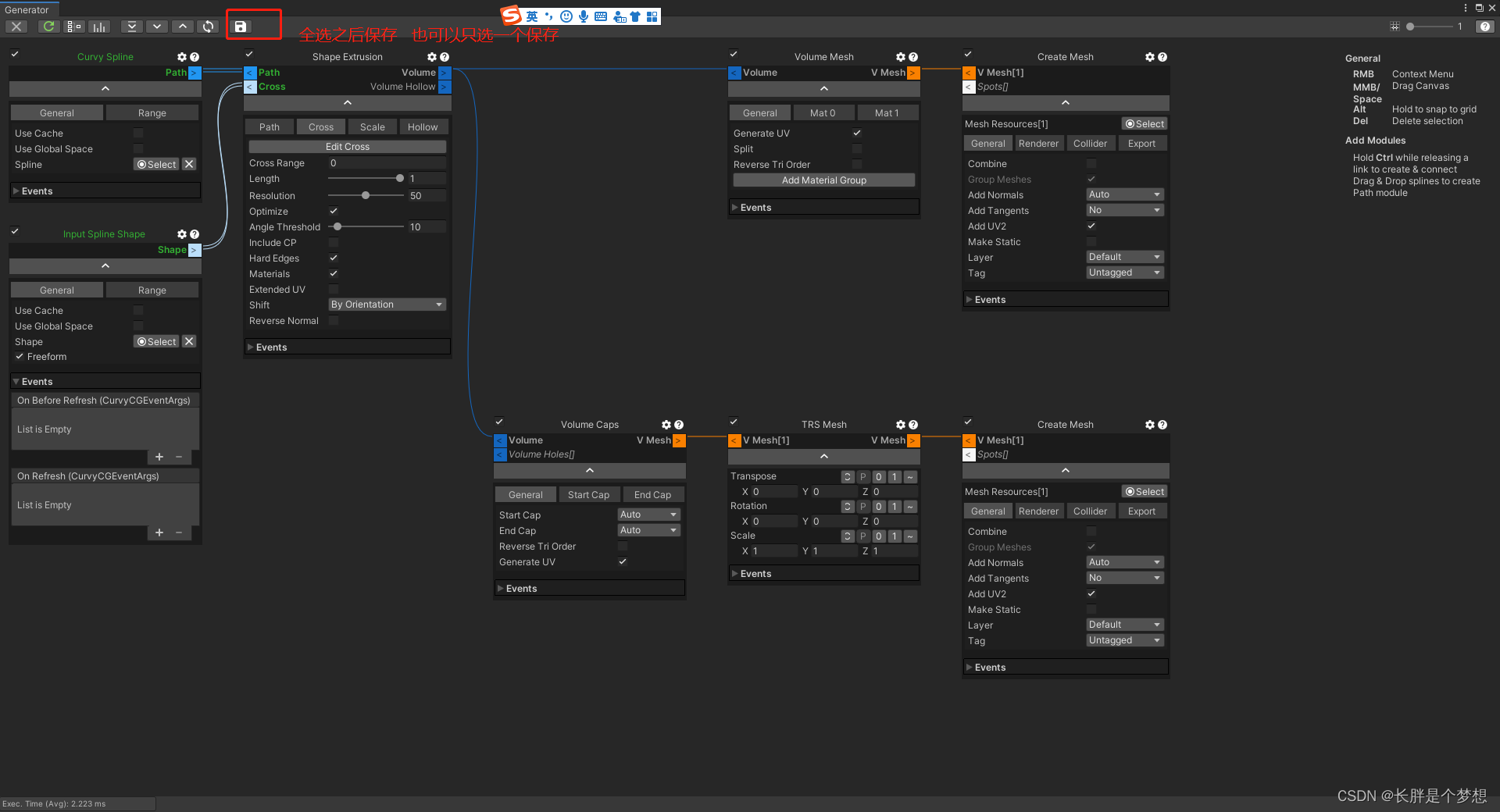Toggle the Freeform checkbox
This screenshot has width=1500, height=812.
[20, 356]
